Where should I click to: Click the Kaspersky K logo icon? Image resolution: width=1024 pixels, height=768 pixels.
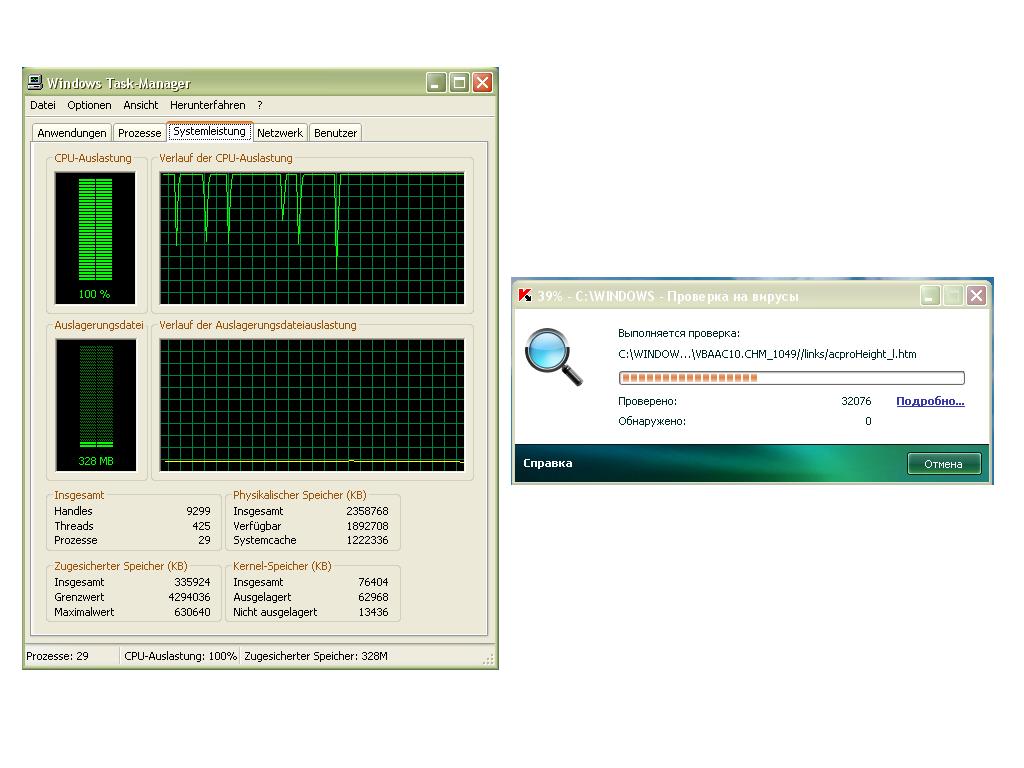[x=525, y=295]
